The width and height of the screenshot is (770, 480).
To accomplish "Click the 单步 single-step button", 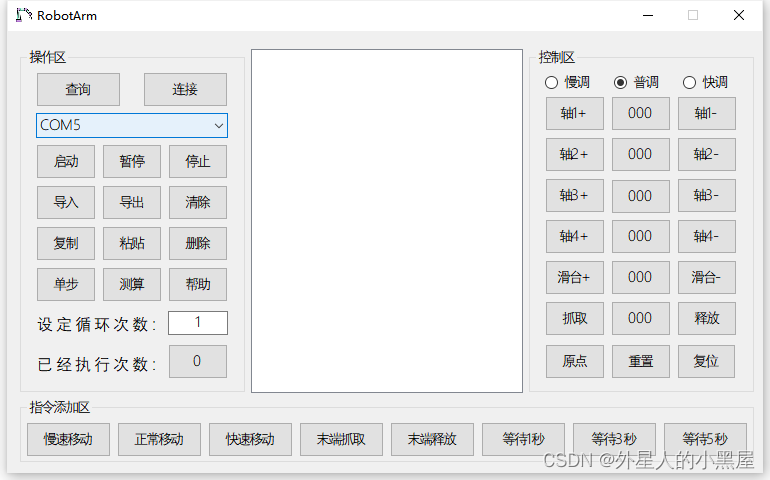I will pos(66,284).
